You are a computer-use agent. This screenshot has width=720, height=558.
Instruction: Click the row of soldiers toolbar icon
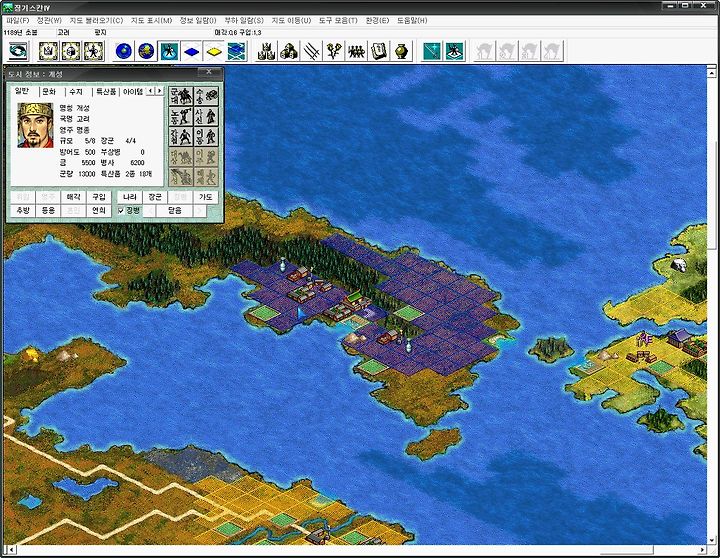click(356, 51)
